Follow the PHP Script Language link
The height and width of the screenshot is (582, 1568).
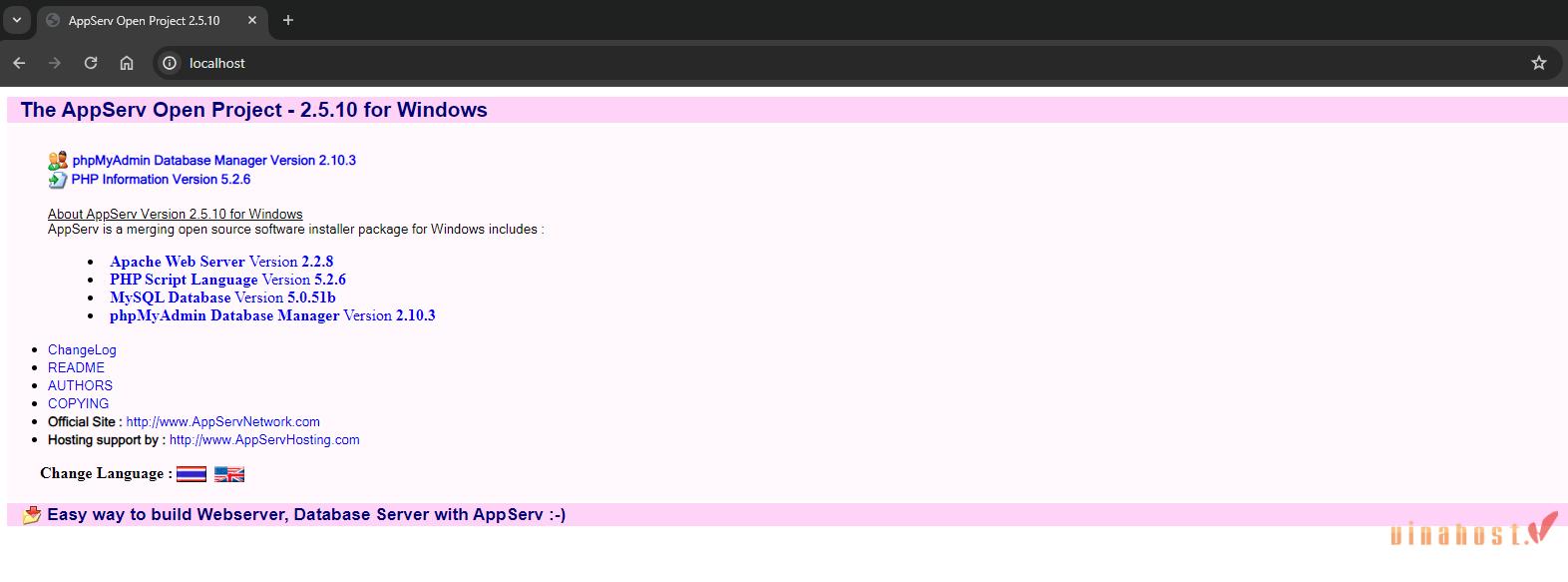click(x=227, y=280)
